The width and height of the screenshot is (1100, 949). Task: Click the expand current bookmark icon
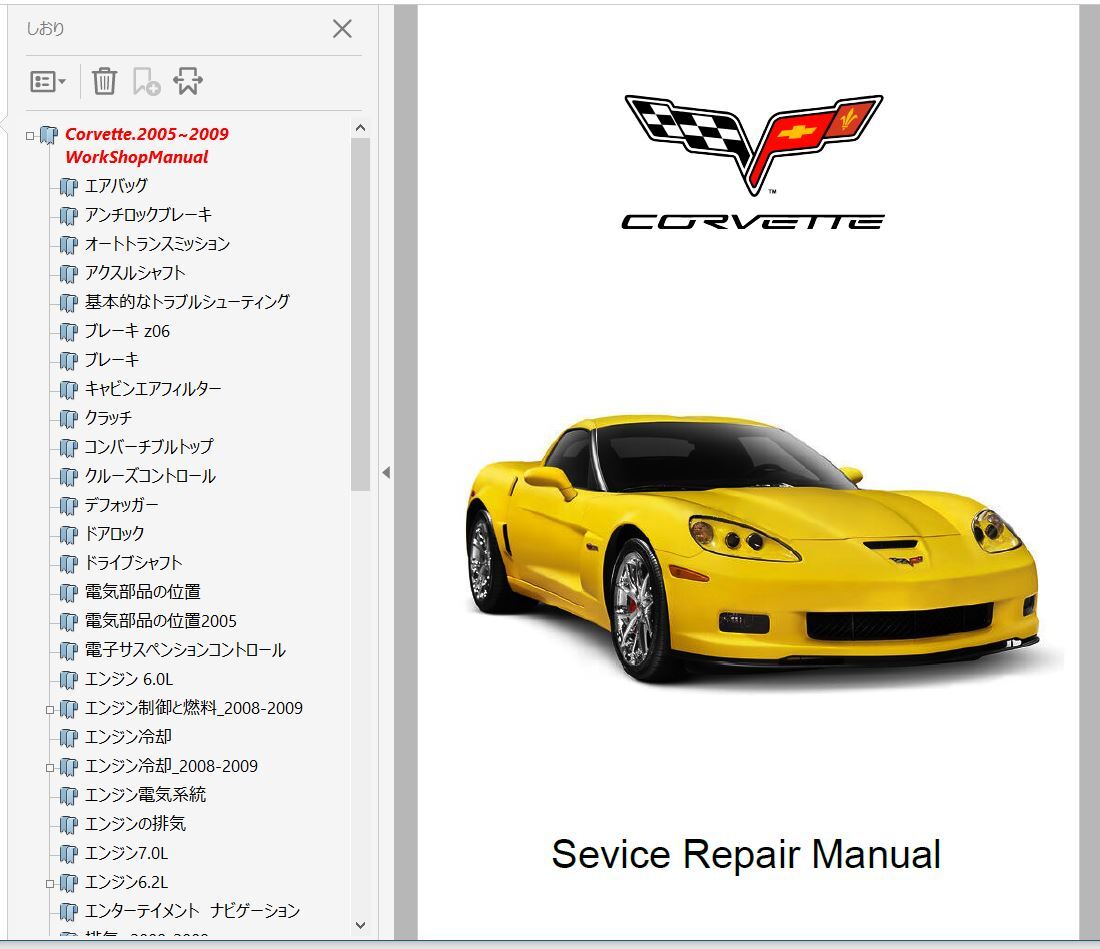point(188,80)
